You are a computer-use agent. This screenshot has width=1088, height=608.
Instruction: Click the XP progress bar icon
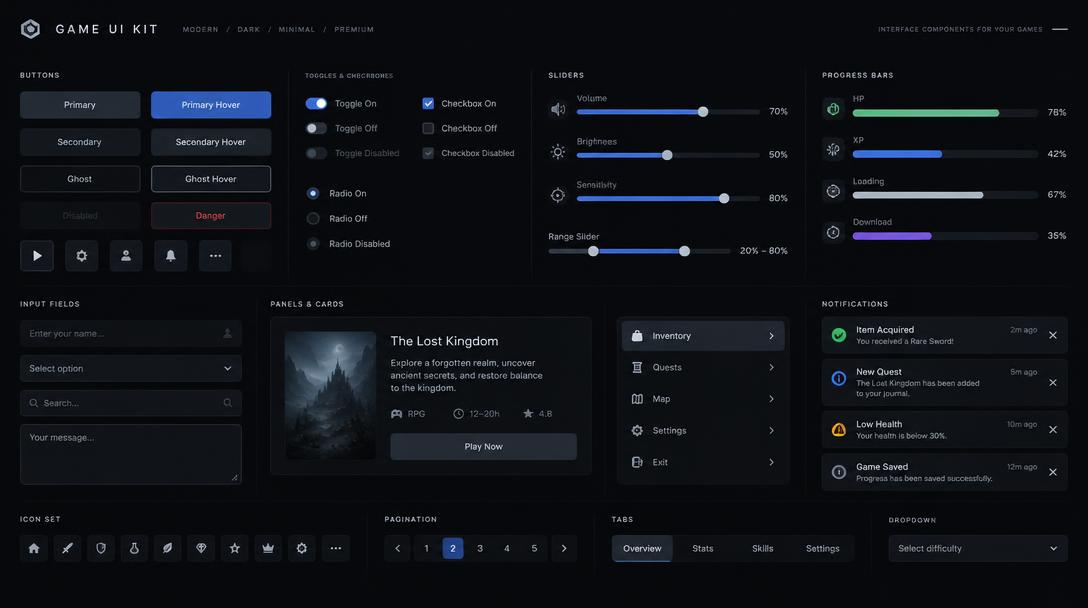[833, 149]
